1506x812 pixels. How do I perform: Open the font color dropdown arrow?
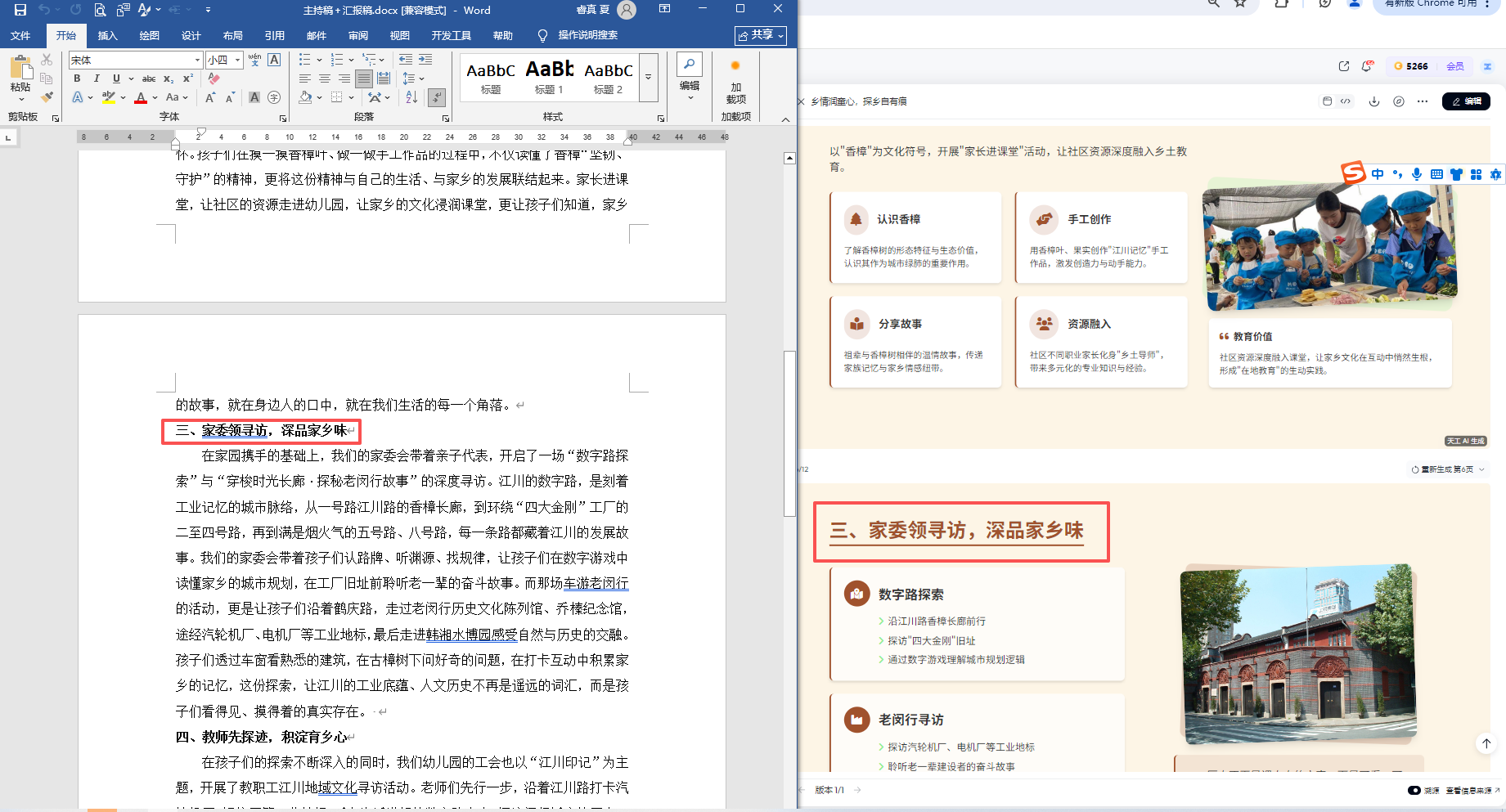(x=155, y=97)
